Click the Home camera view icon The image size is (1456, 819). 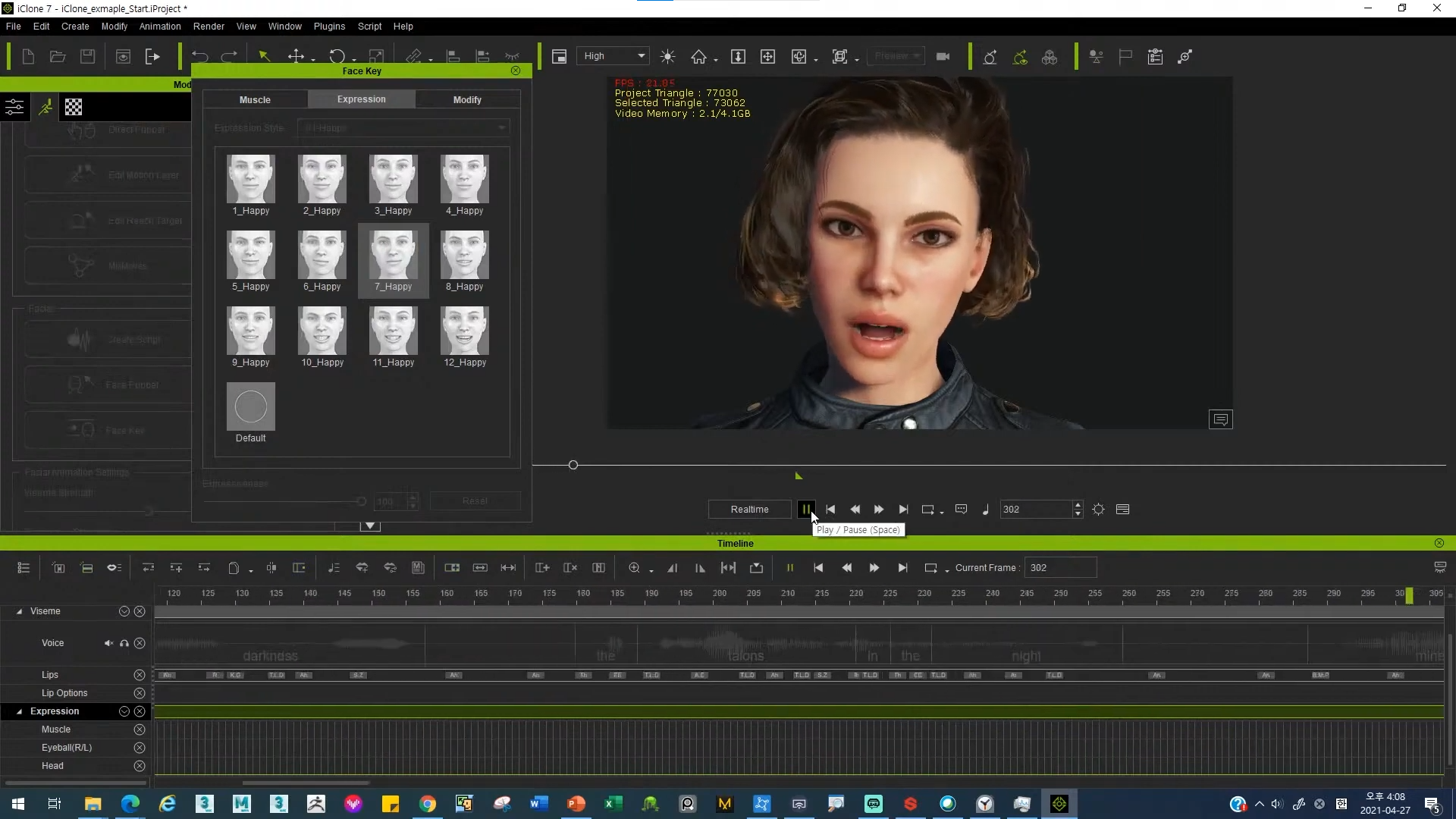pos(698,57)
